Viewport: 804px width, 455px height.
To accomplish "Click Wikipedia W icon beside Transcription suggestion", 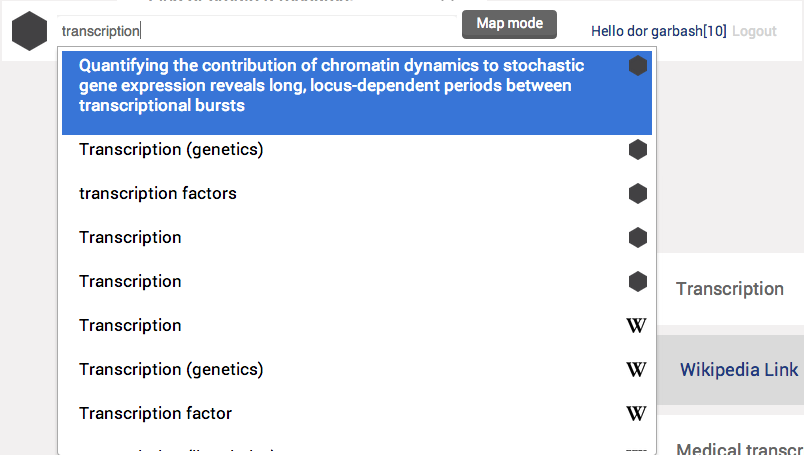I will [636, 326].
